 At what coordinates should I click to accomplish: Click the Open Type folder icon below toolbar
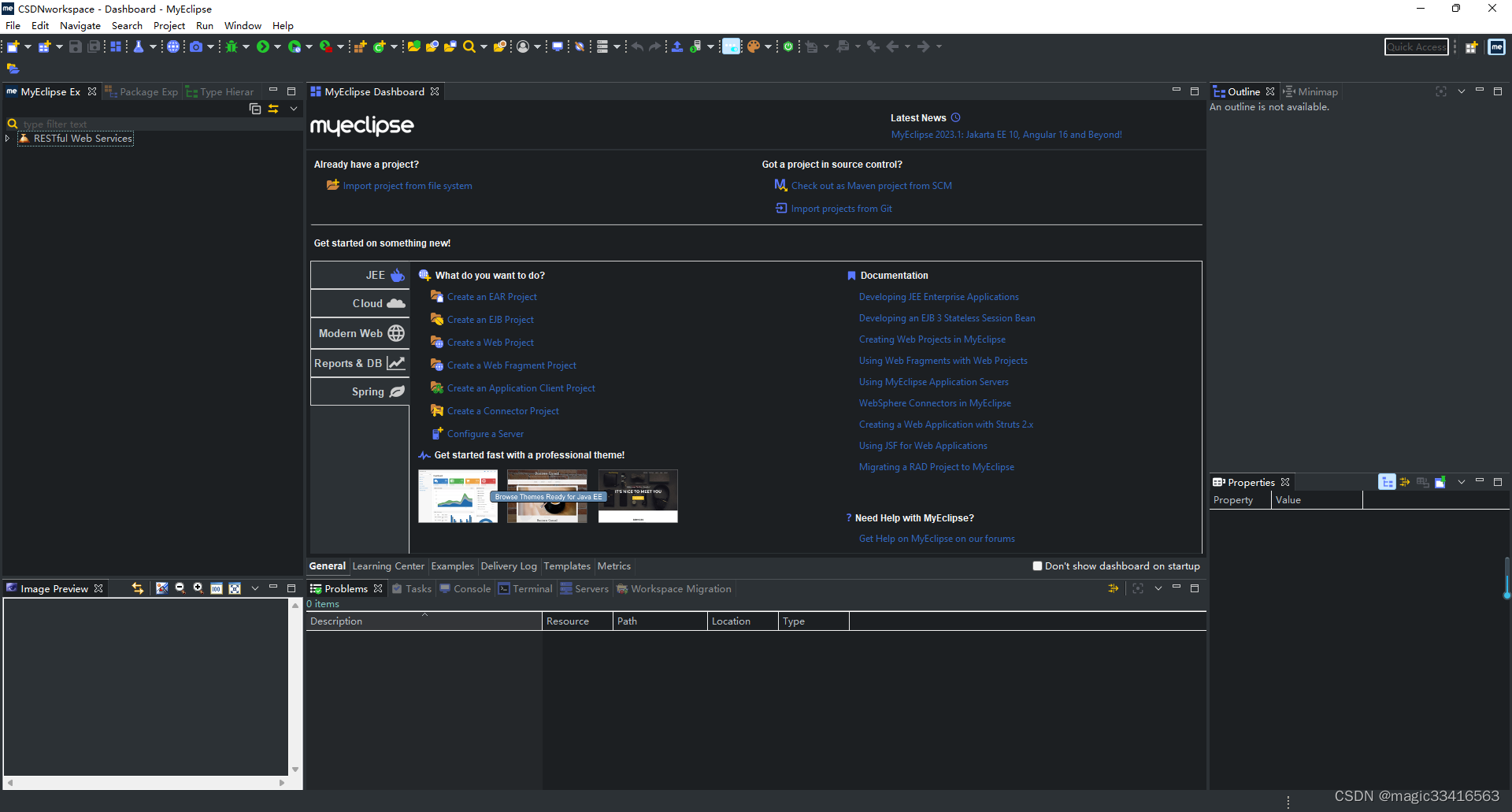13,69
